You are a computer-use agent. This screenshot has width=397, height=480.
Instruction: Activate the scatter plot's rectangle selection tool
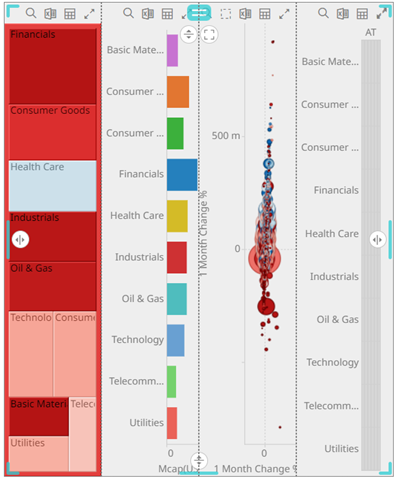226,14
